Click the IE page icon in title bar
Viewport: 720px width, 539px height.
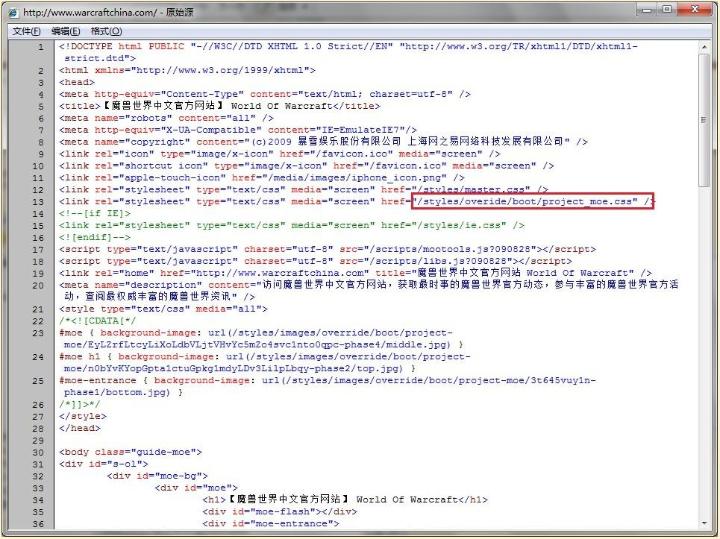13,12
